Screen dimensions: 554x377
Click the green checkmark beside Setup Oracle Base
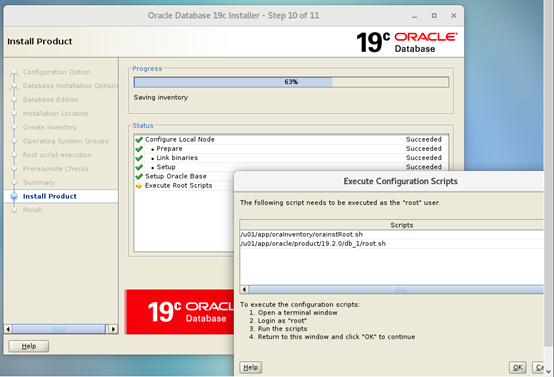tap(139, 176)
